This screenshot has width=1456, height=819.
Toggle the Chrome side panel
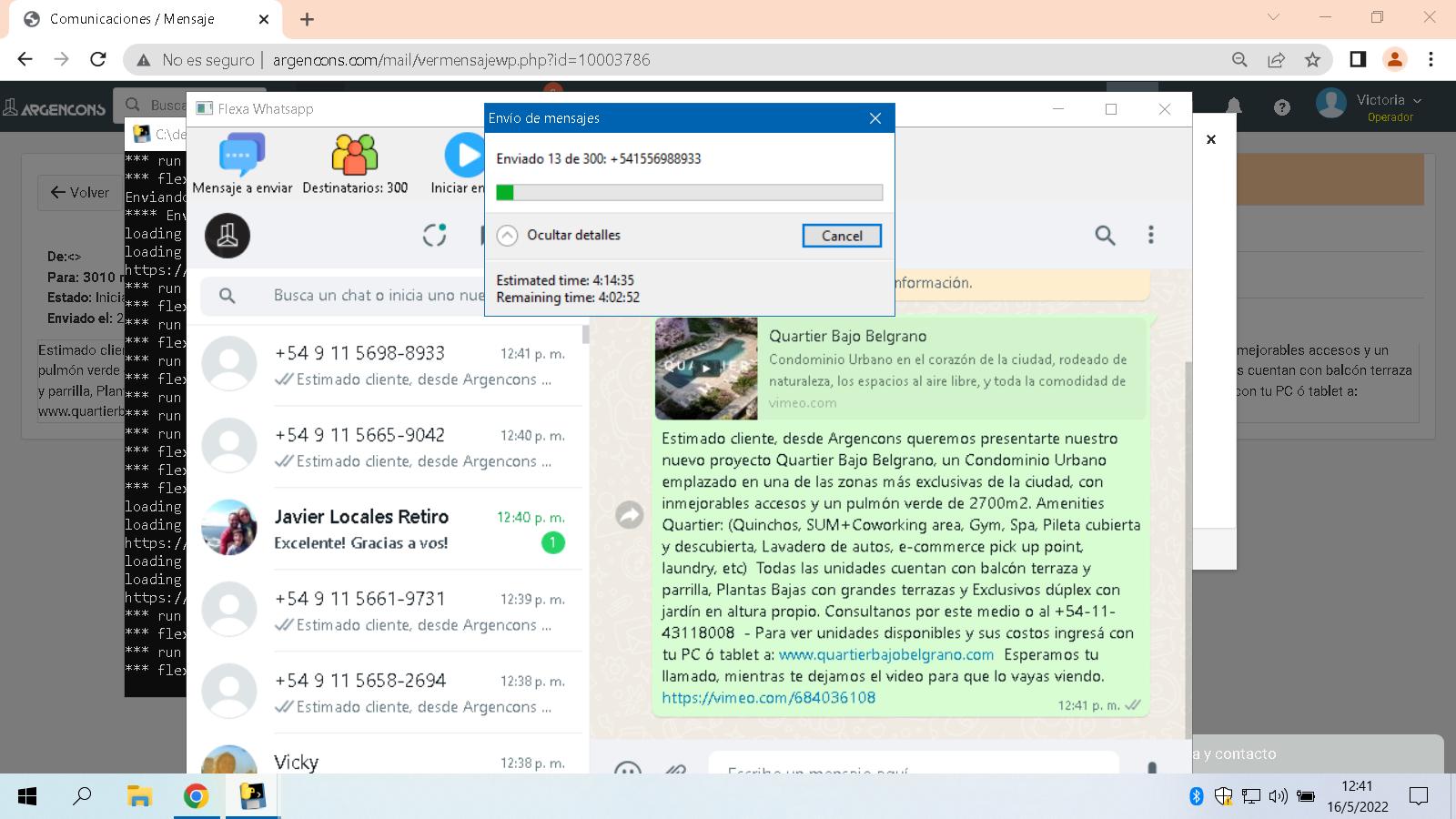pyautogui.click(x=1358, y=59)
